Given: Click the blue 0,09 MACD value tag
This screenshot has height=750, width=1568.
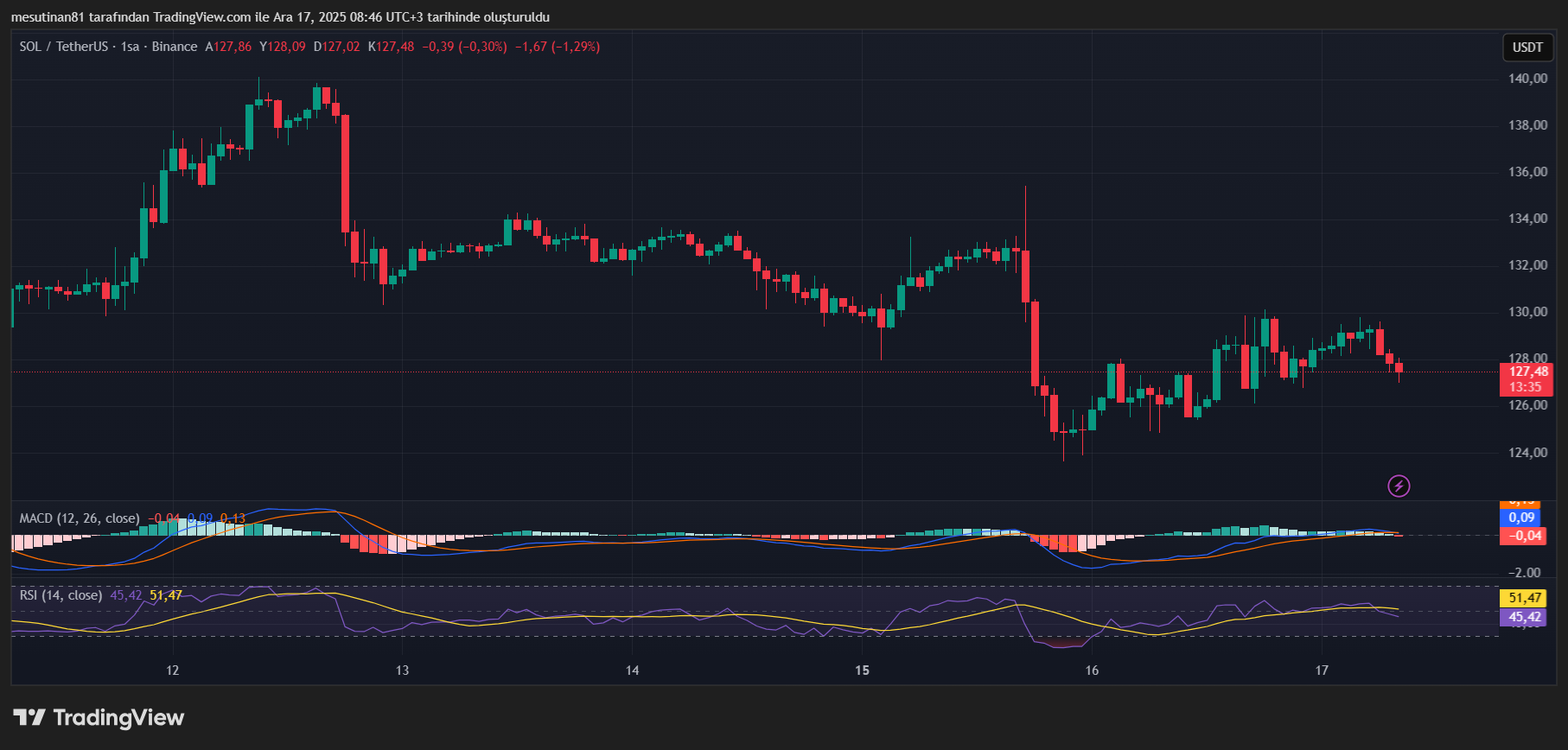Looking at the screenshot, I should [1521, 518].
